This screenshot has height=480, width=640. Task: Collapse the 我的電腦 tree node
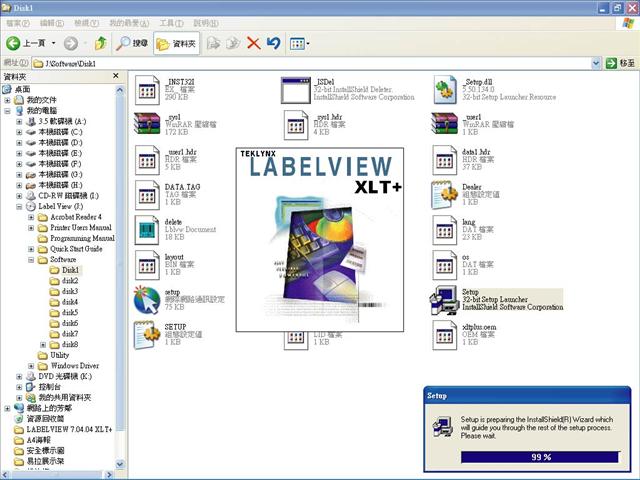click(7, 111)
